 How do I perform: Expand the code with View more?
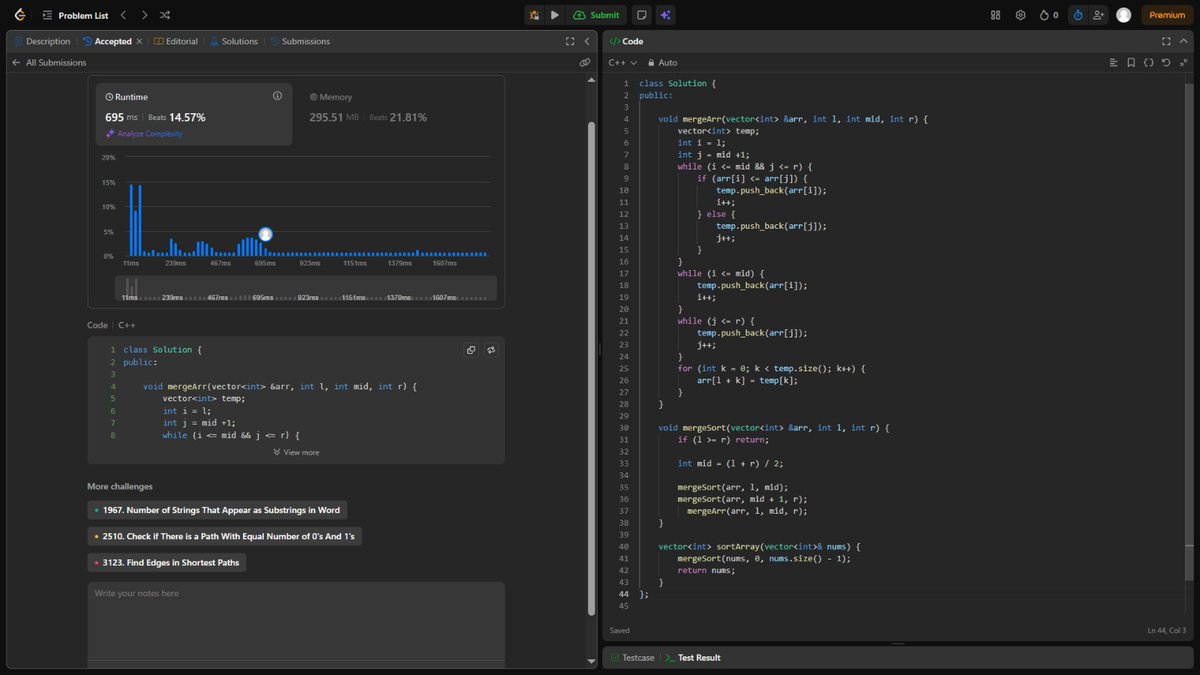(x=295, y=451)
